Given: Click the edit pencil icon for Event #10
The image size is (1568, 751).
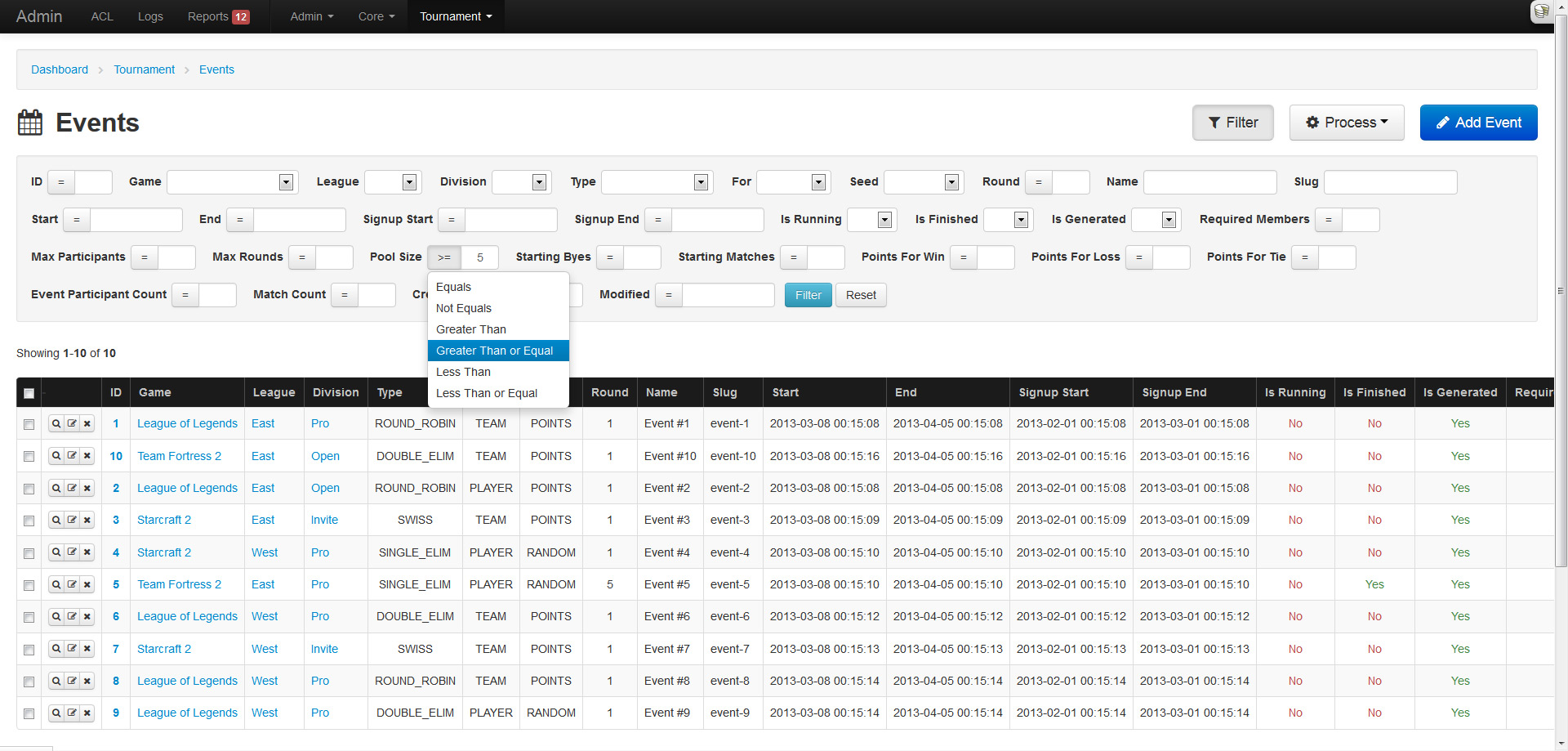Looking at the screenshot, I should pos(72,456).
